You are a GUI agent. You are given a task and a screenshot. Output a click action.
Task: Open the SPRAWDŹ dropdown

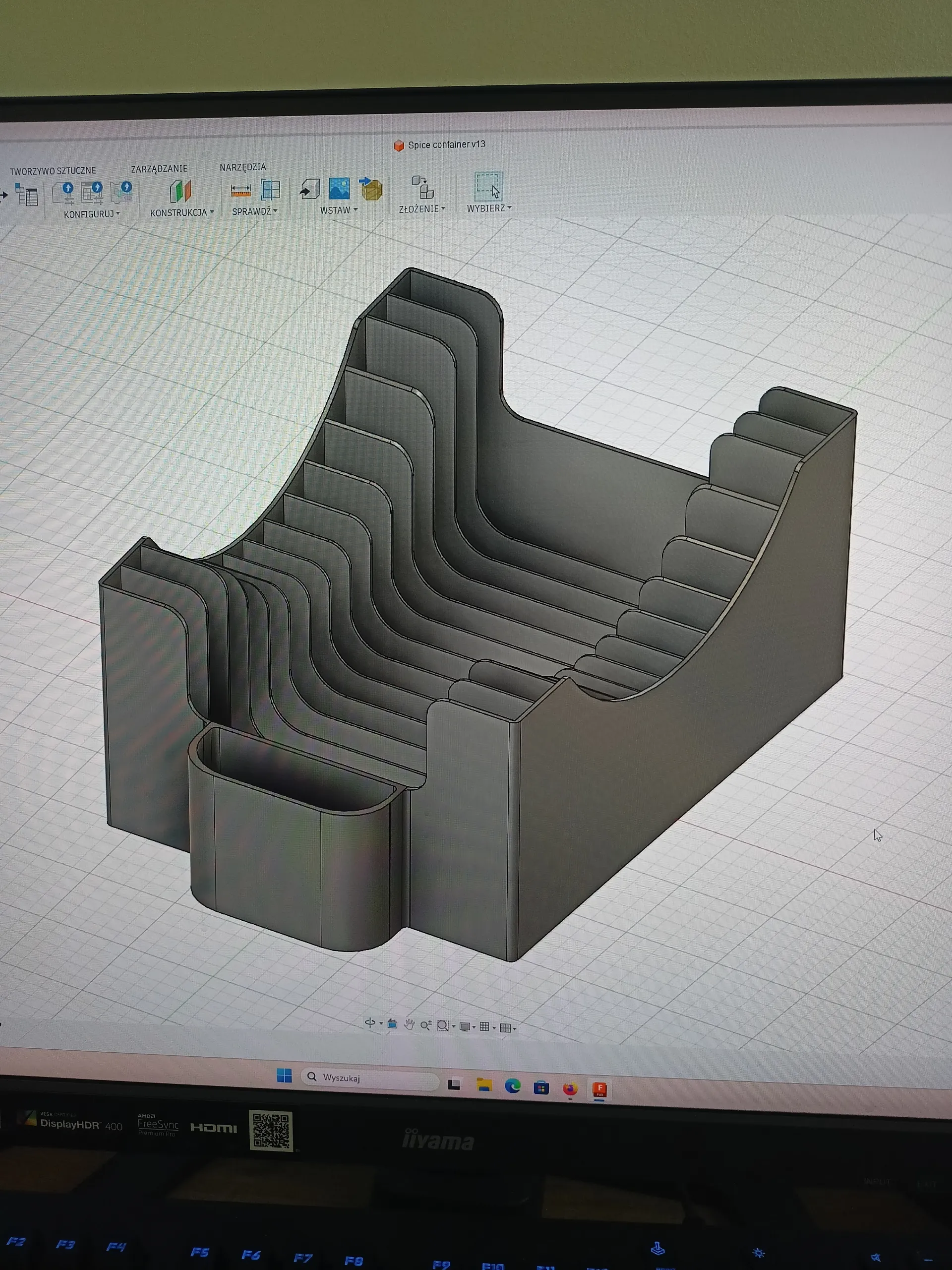(255, 211)
